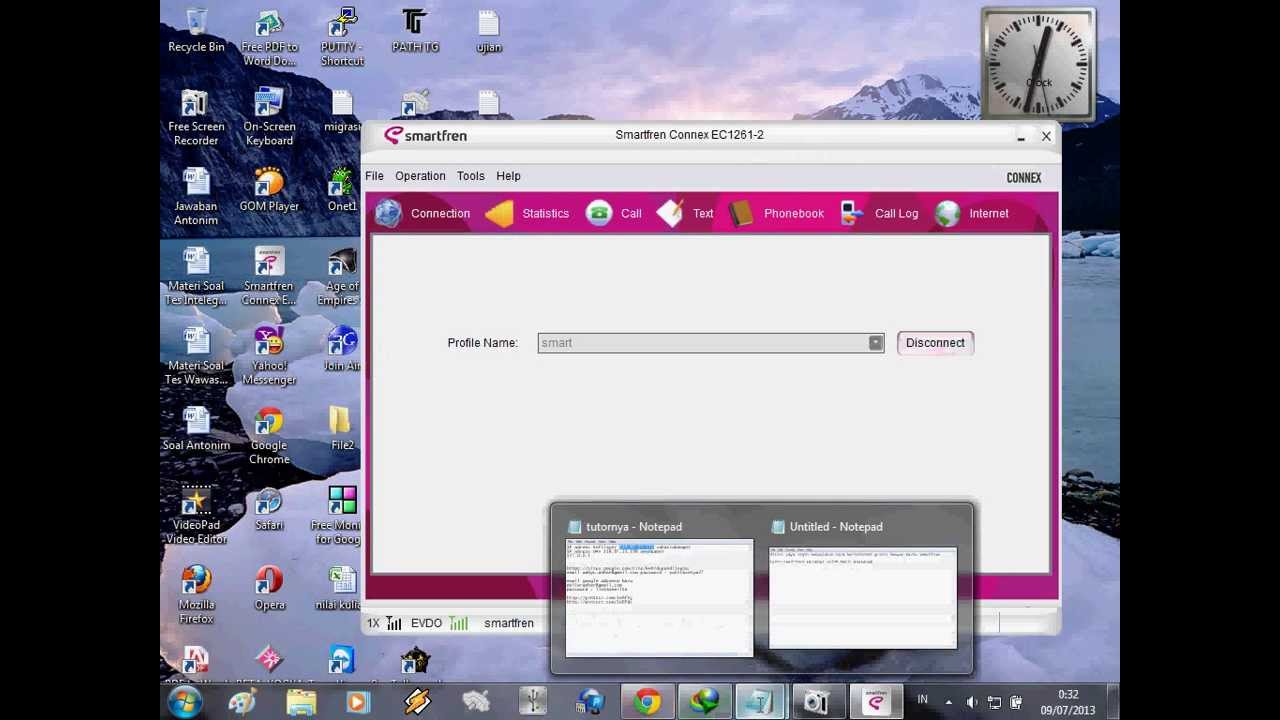Switch to the Text messaging tab

point(685,213)
